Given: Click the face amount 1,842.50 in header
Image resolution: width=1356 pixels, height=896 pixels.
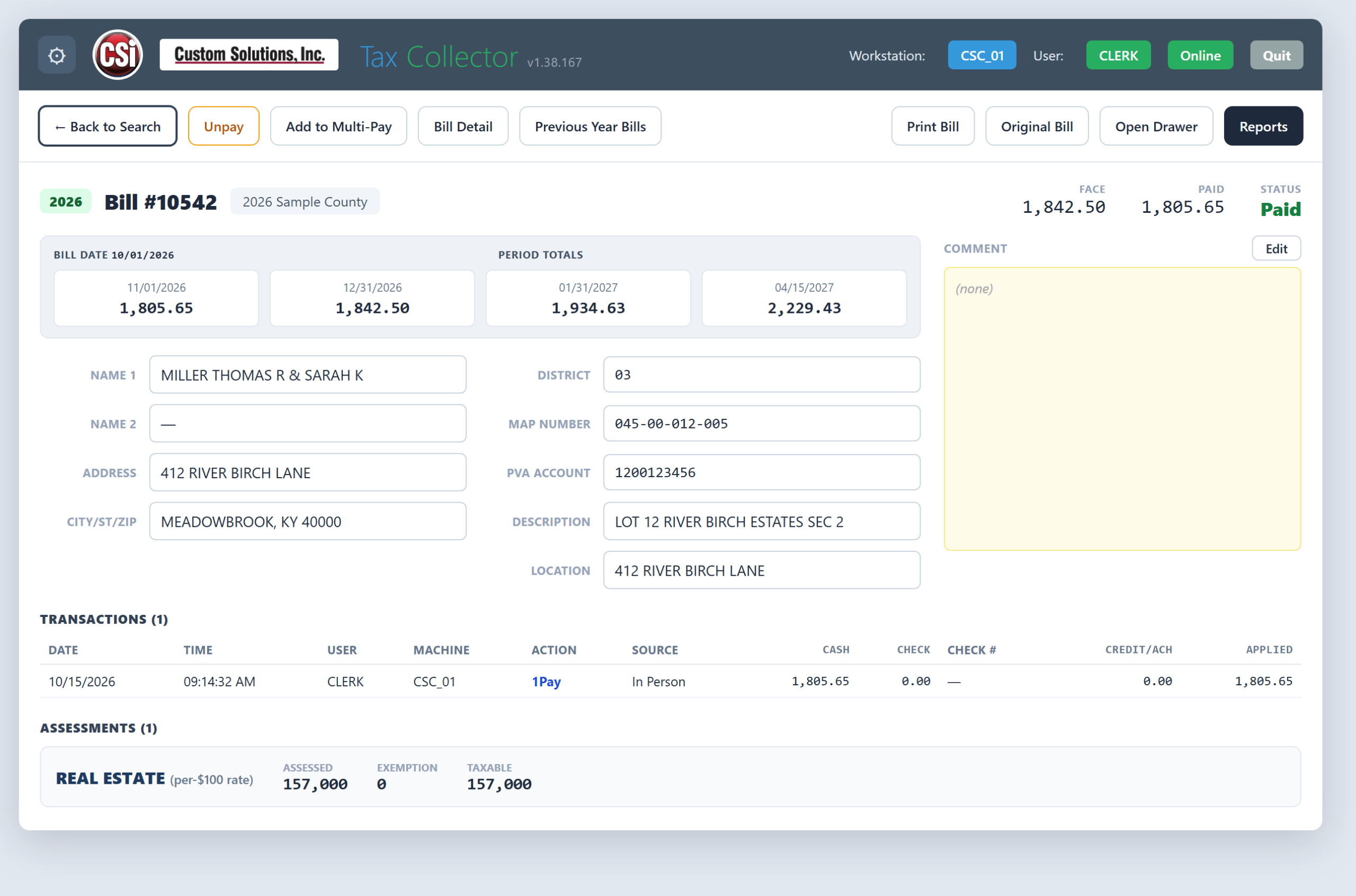Looking at the screenshot, I should [1064, 208].
